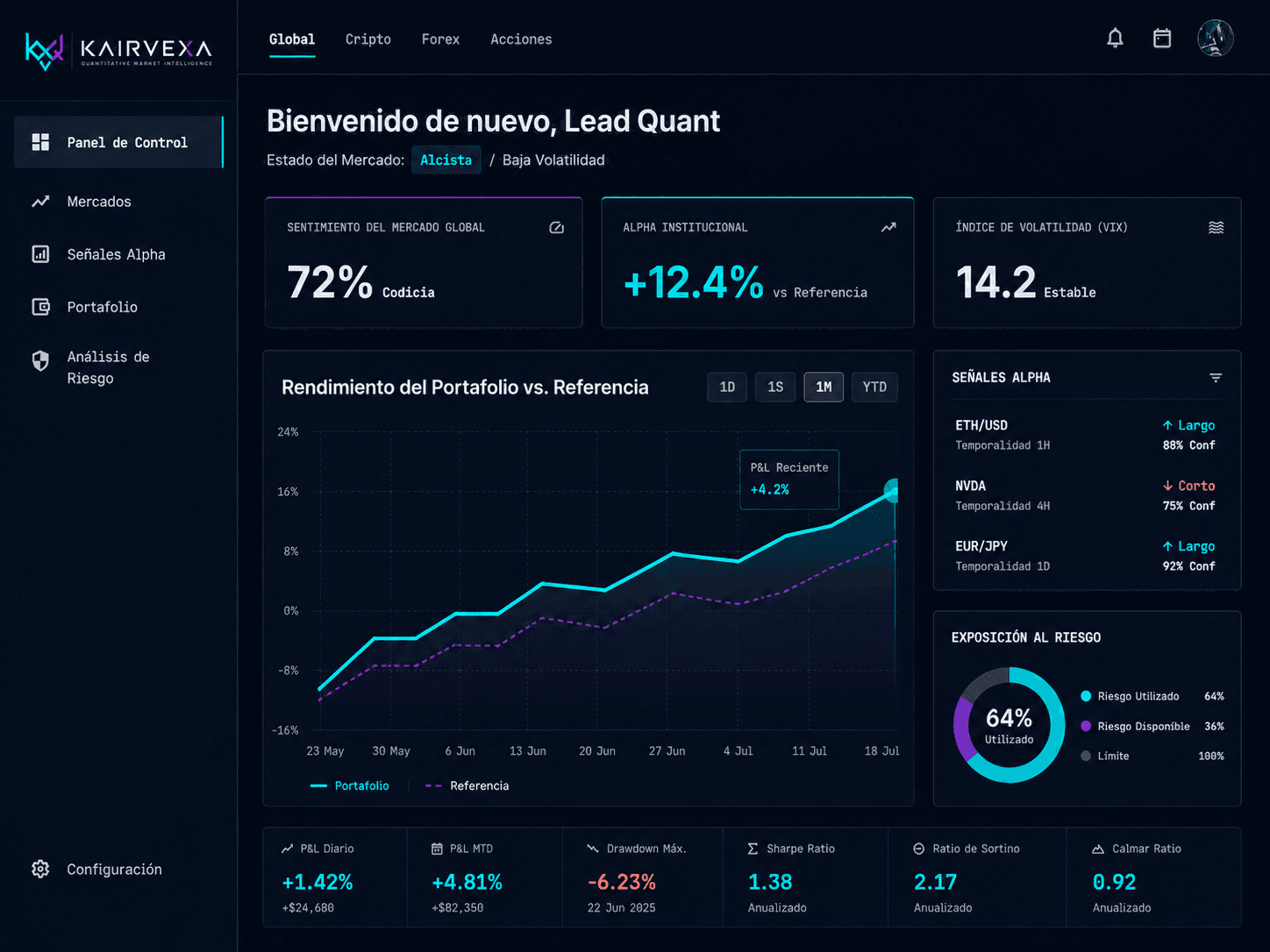Click the waves icon on VIX card
The image size is (1270, 952).
pyautogui.click(x=1216, y=227)
